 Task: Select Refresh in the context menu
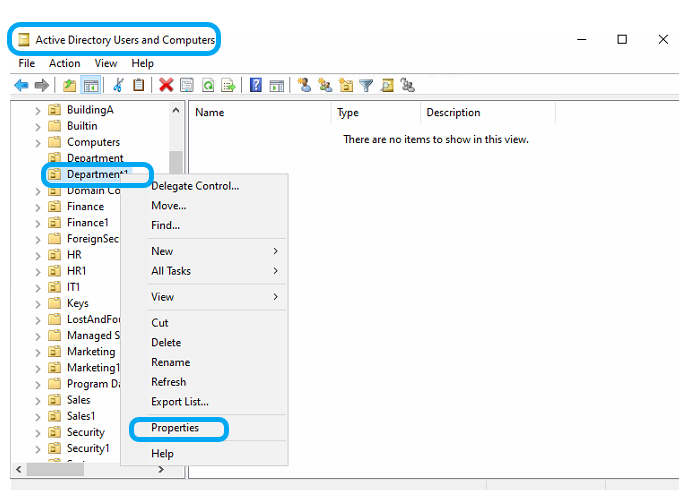(x=204, y=382)
